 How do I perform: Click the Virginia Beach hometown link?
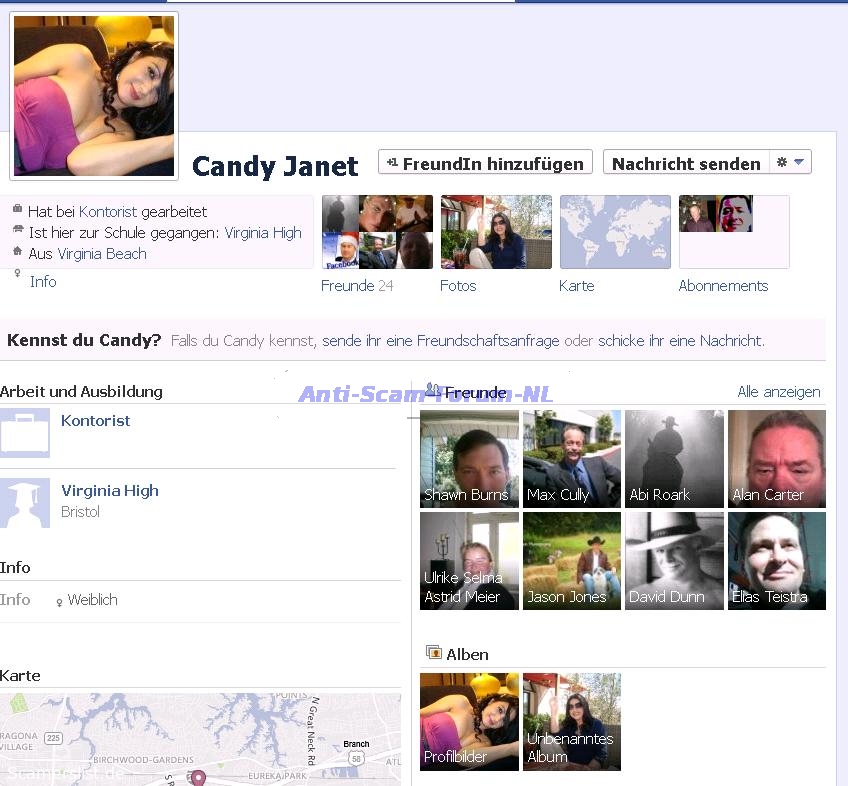click(101, 254)
